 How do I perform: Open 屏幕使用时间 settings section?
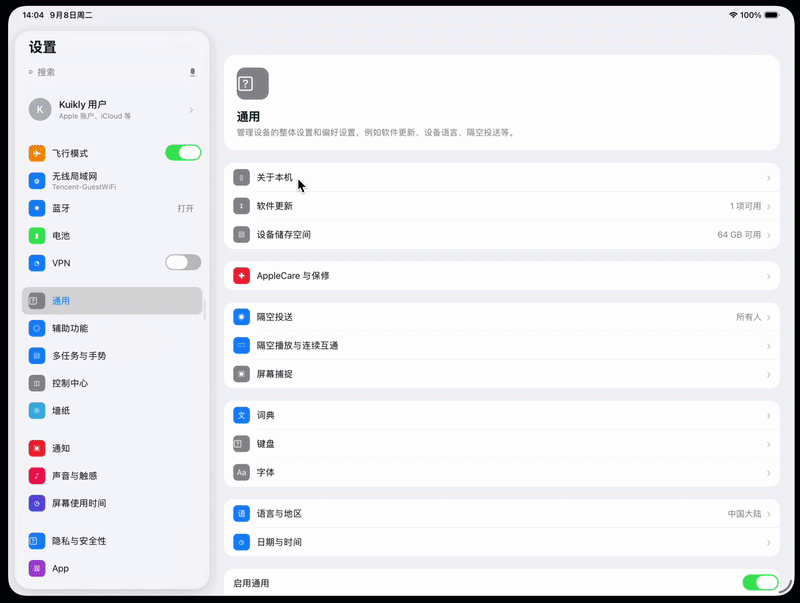[x=112, y=504]
